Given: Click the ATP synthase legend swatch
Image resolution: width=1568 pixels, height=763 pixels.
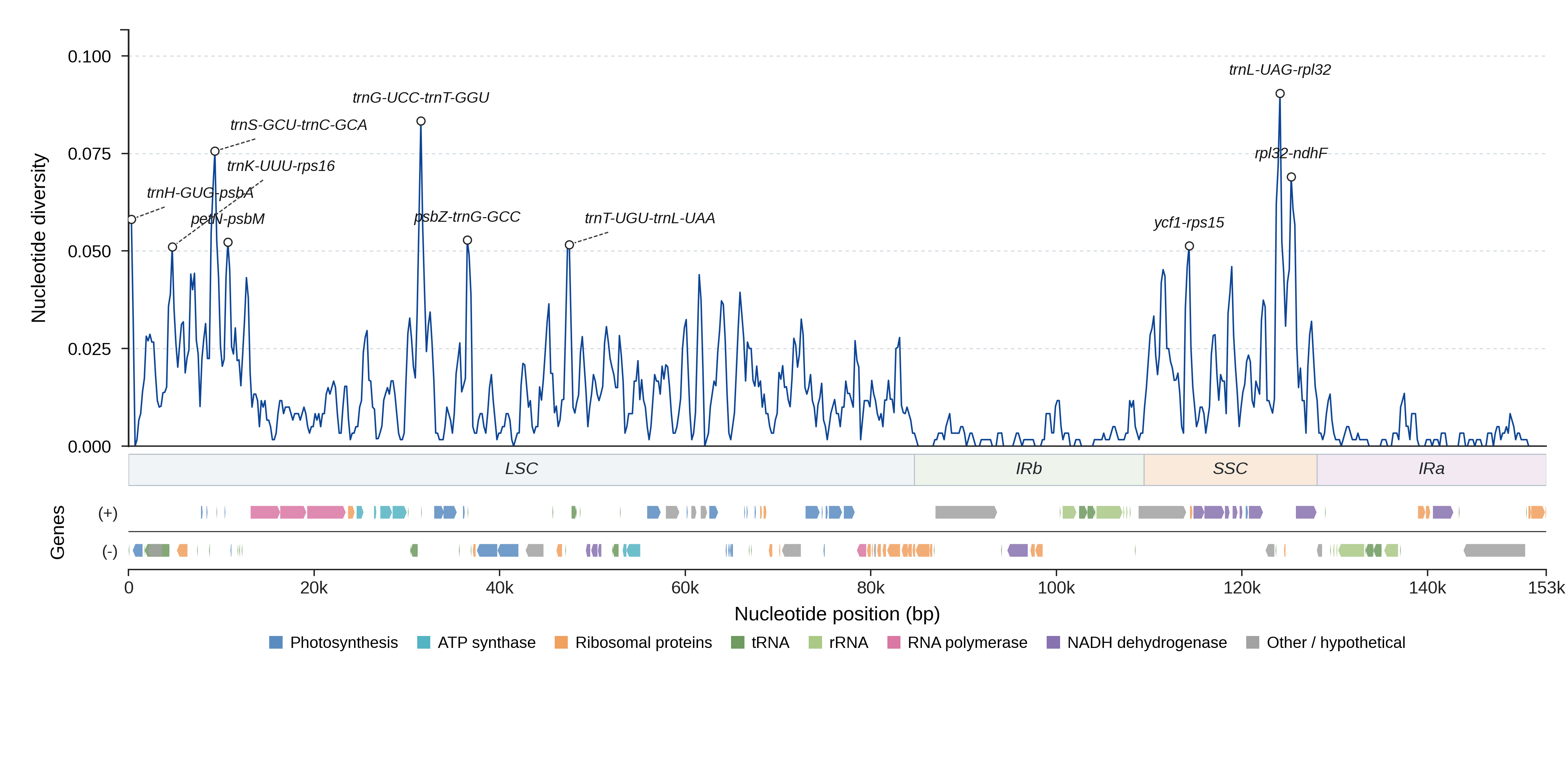Looking at the screenshot, I should (x=424, y=642).
